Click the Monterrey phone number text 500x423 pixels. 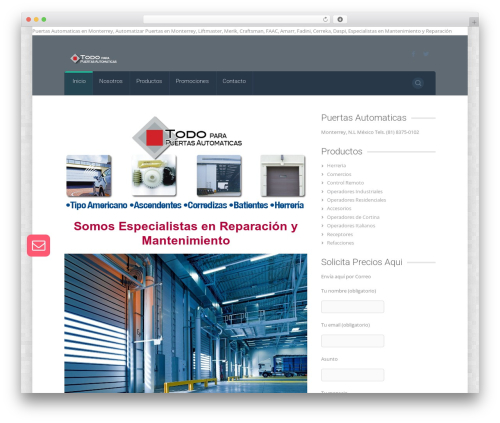point(370,132)
